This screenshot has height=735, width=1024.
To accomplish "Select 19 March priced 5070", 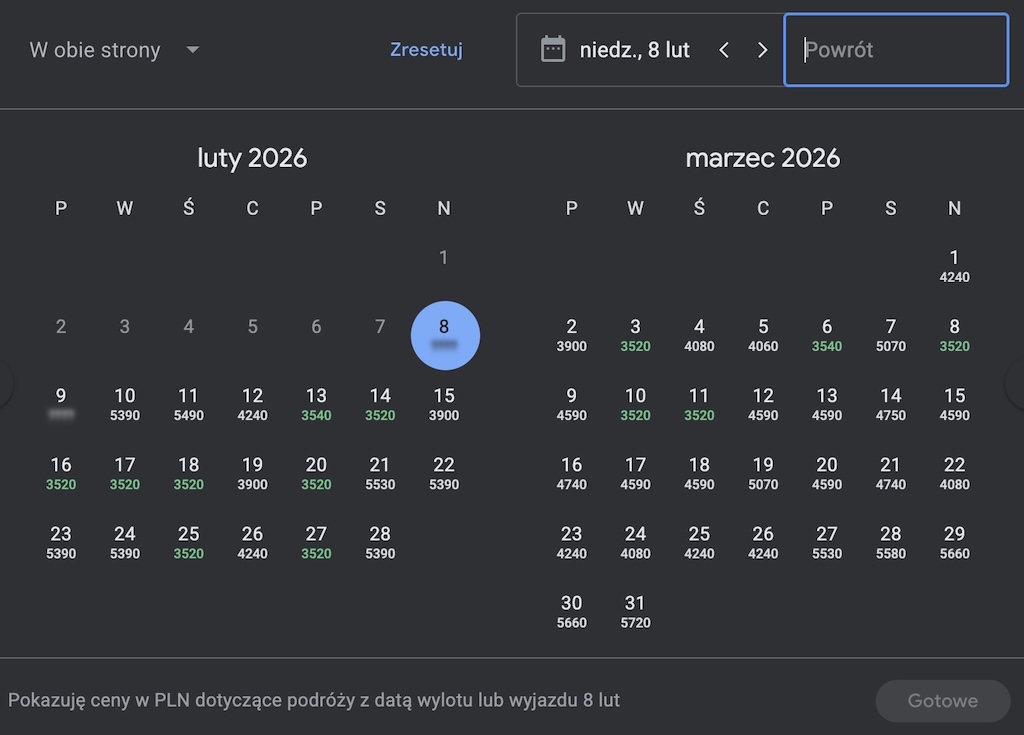I will (763, 474).
